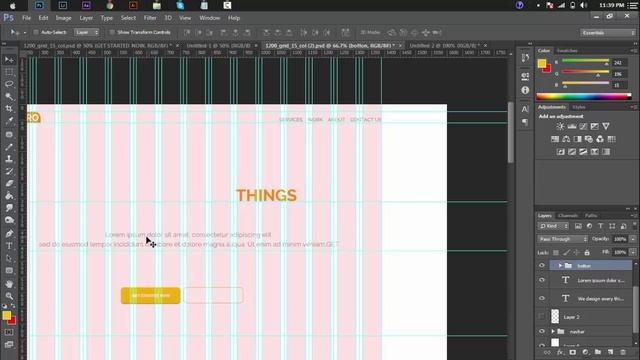Lock transparent pixels toggle

point(556,253)
